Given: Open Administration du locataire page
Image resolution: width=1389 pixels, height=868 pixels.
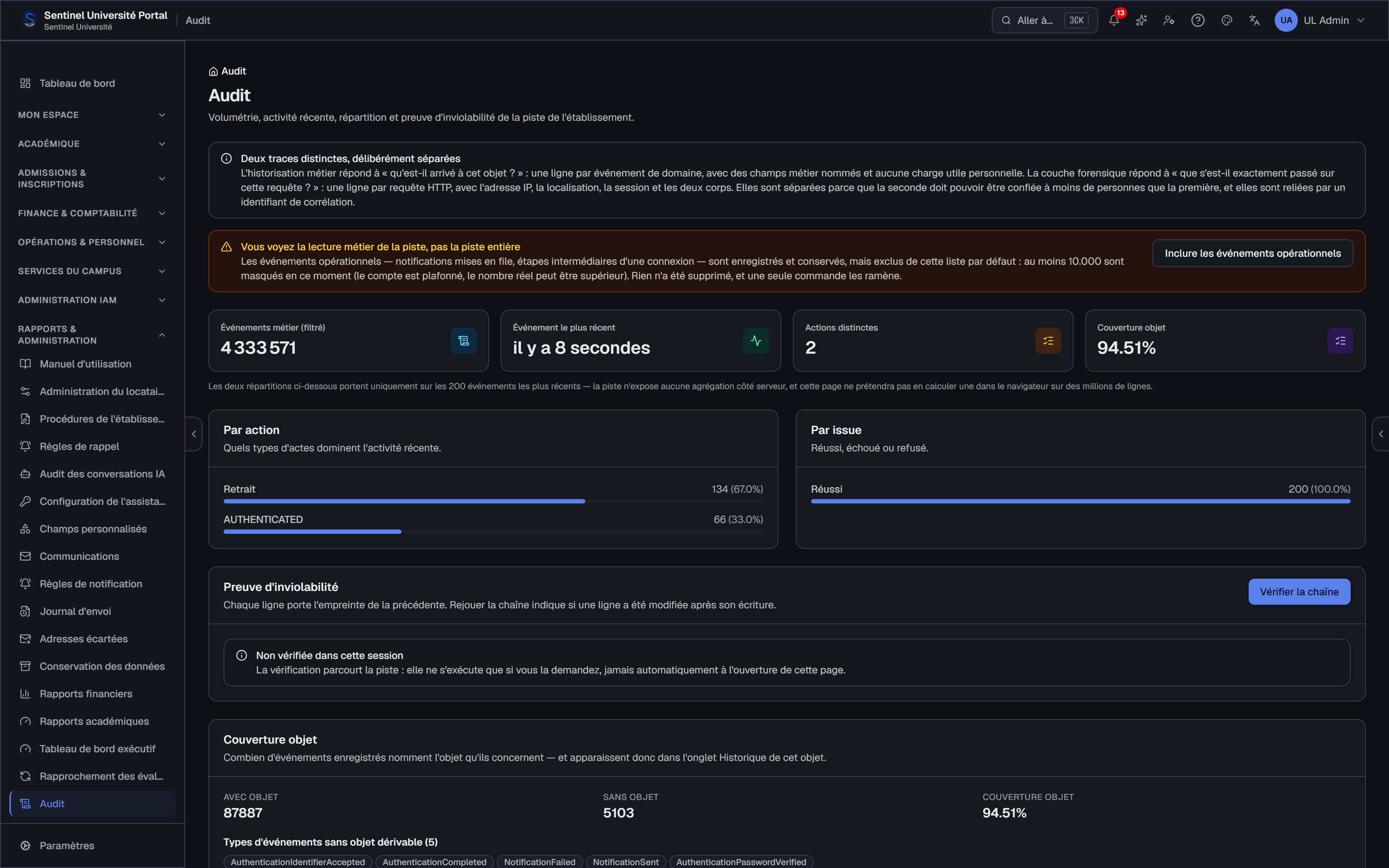Looking at the screenshot, I should [92, 392].
